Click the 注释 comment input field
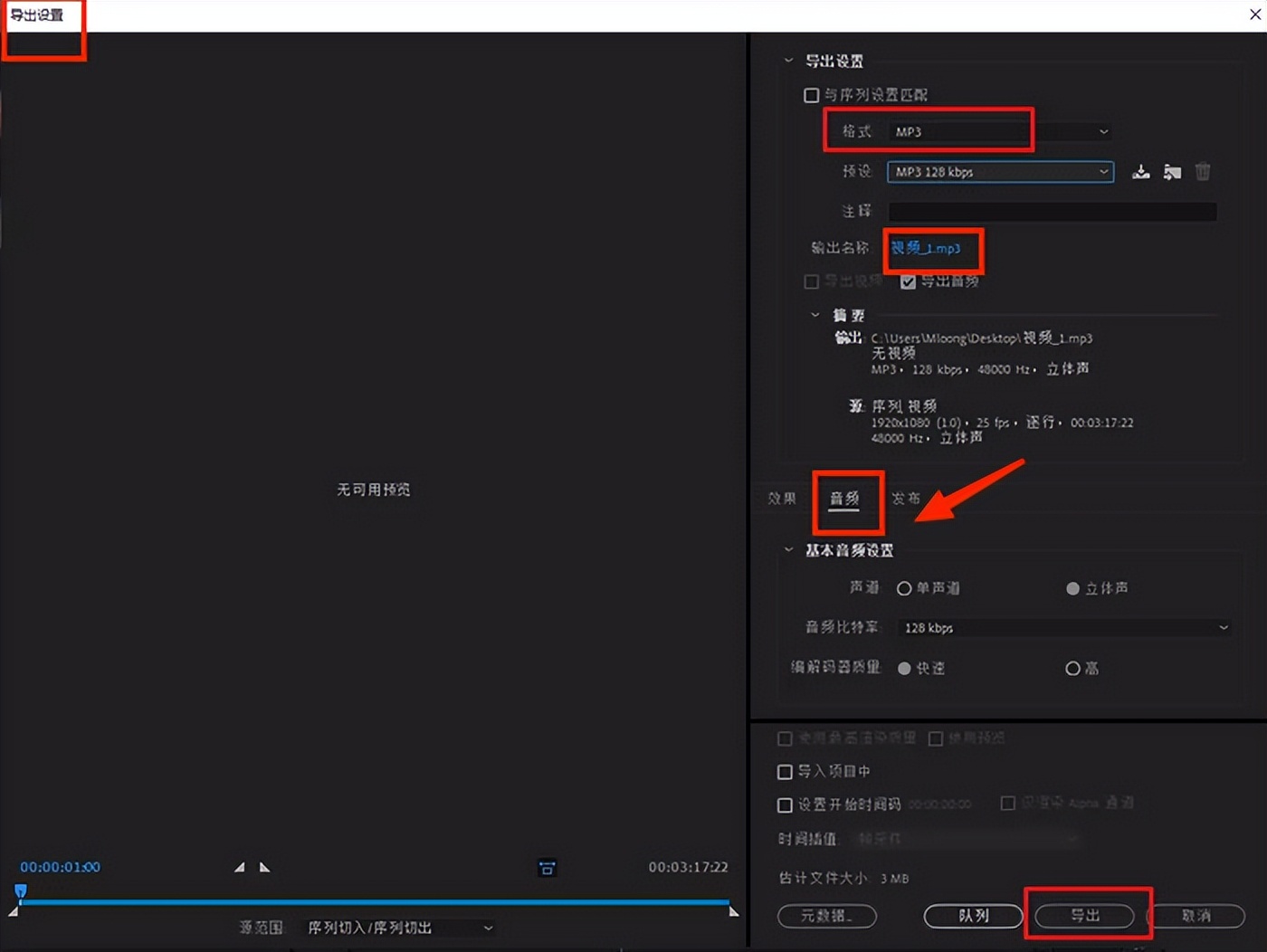Screen dimensions: 1267x952 click(x=1052, y=212)
